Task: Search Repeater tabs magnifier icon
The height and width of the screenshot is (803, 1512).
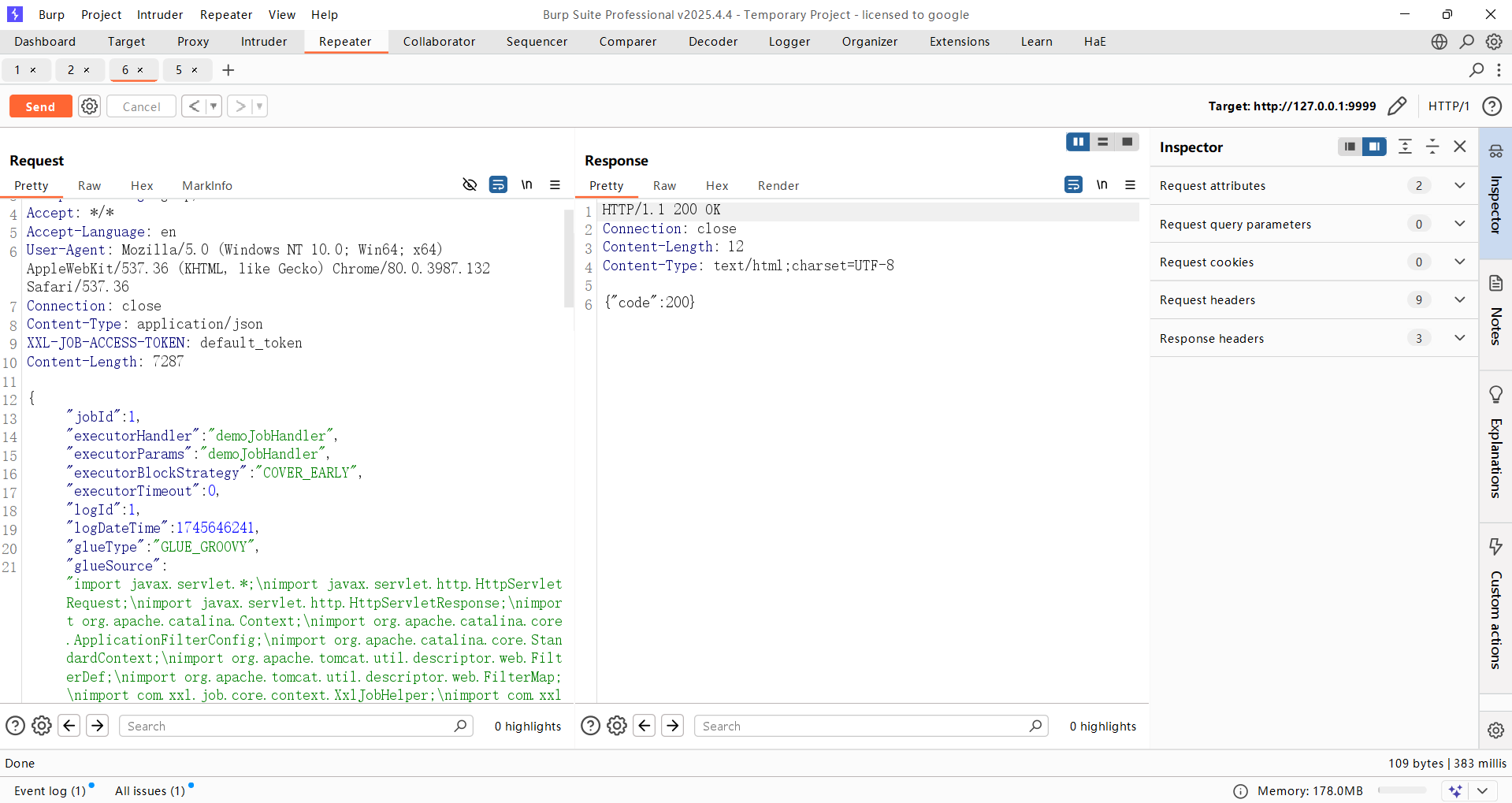Action: coord(1476,70)
